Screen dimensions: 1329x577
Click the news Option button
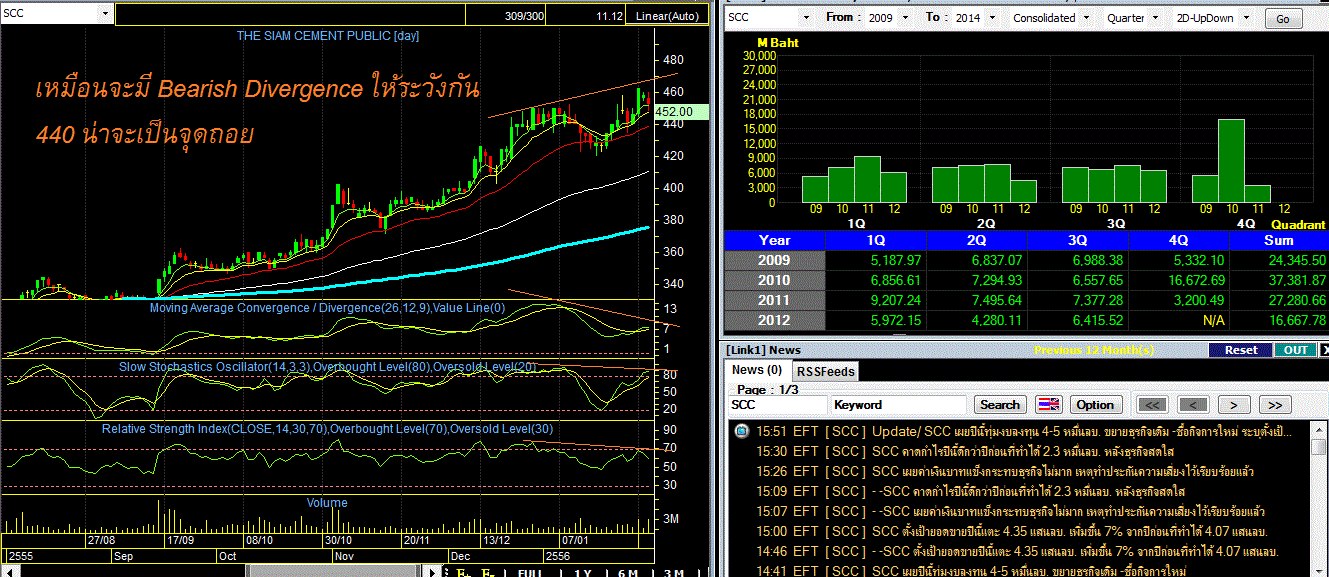pyautogui.click(x=1095, y=405)
